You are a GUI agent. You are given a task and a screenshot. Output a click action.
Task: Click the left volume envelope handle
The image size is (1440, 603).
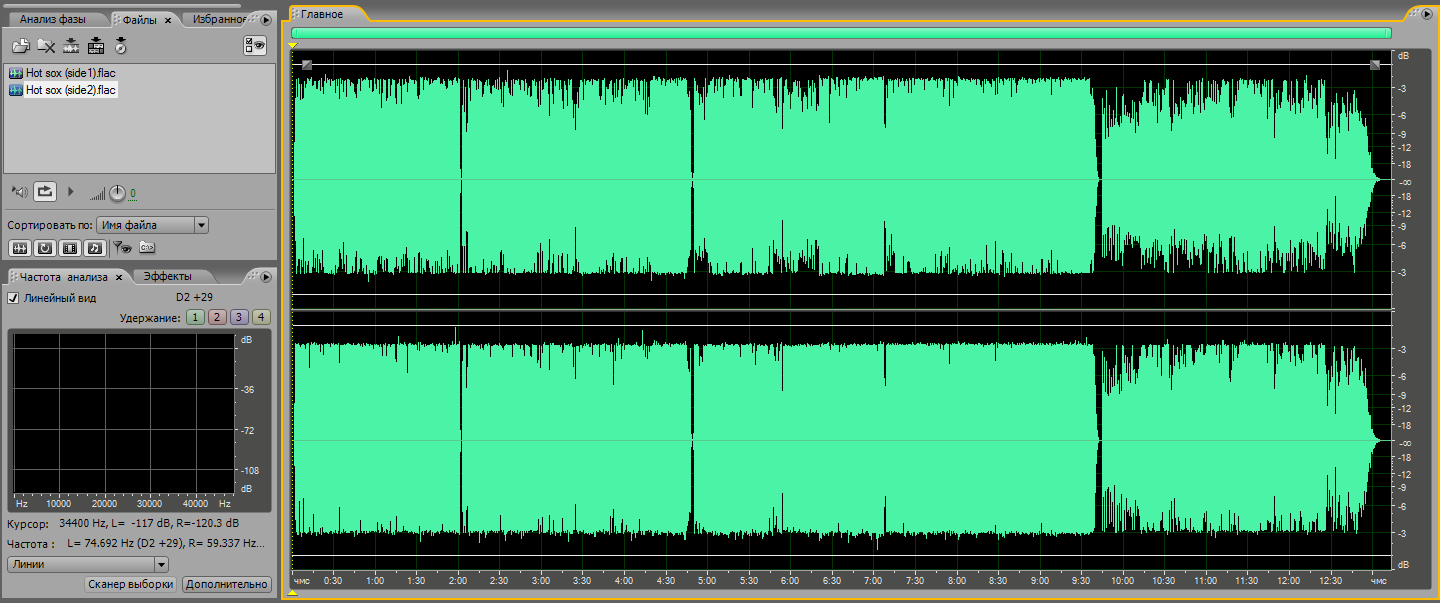point(307,65)
